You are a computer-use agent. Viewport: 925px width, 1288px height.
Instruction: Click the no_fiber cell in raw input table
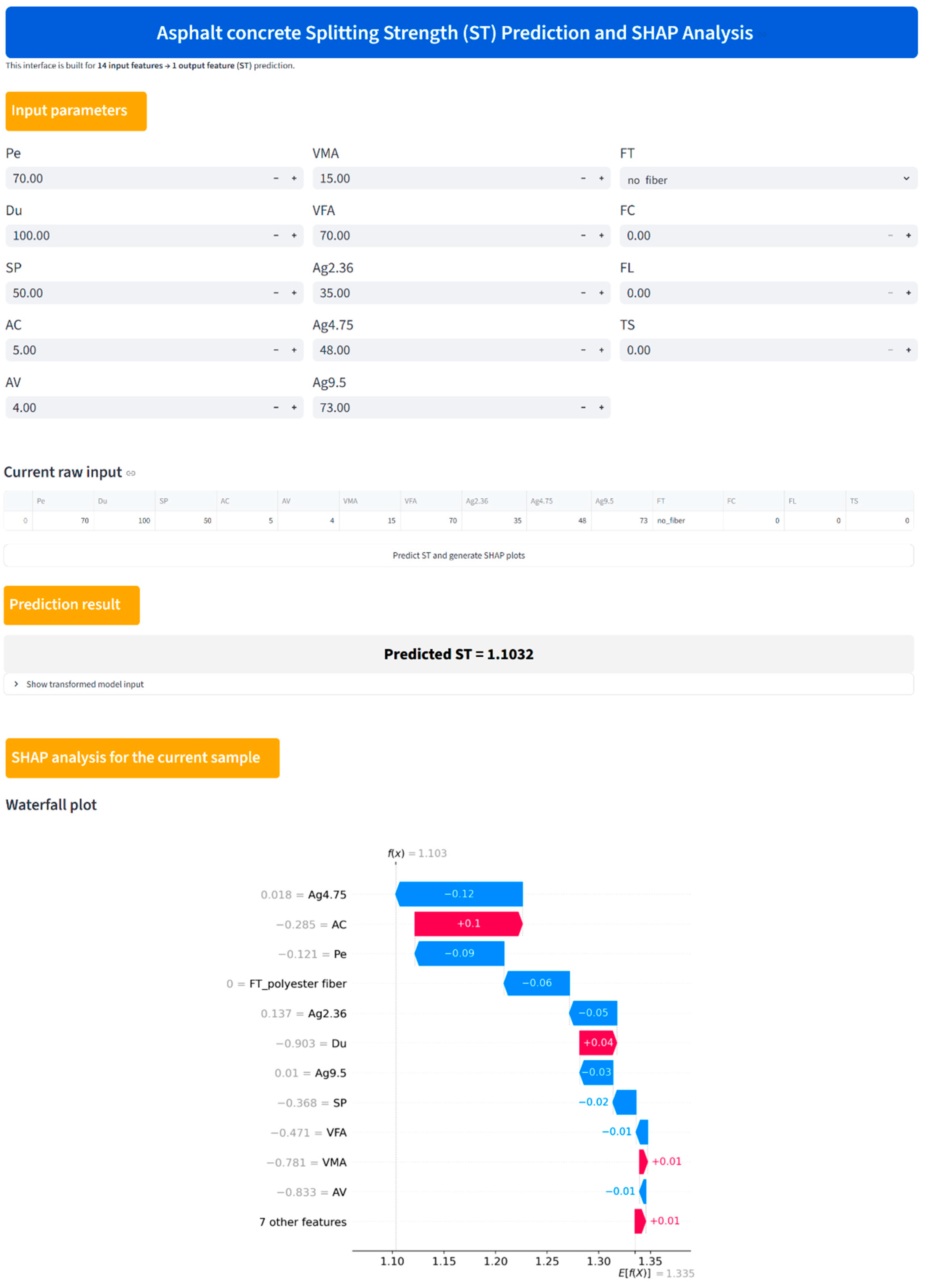pos(688,521)
